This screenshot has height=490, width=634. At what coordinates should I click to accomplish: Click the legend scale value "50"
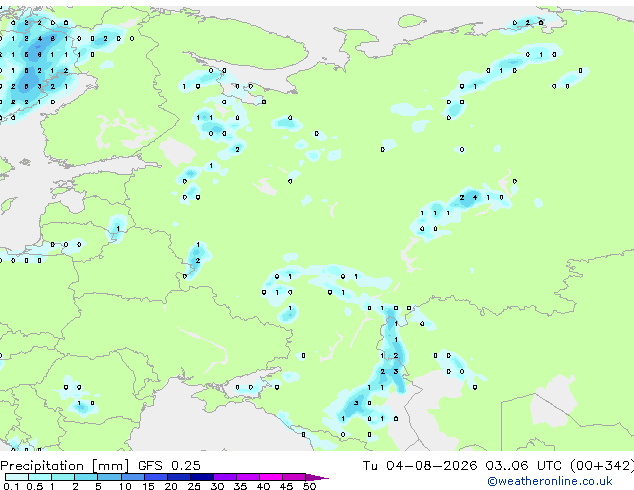tap(310, 486)
